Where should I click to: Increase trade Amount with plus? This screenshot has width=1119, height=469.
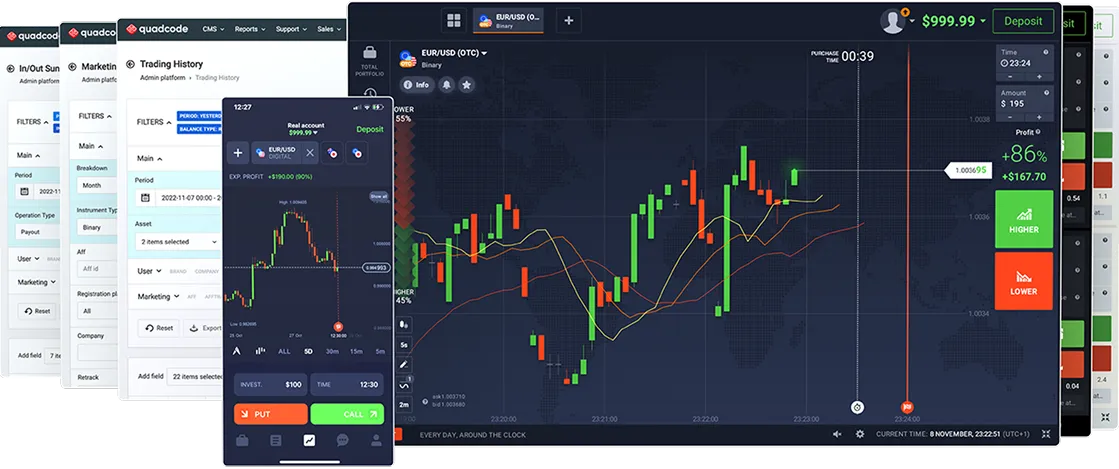pos(1039,116)
